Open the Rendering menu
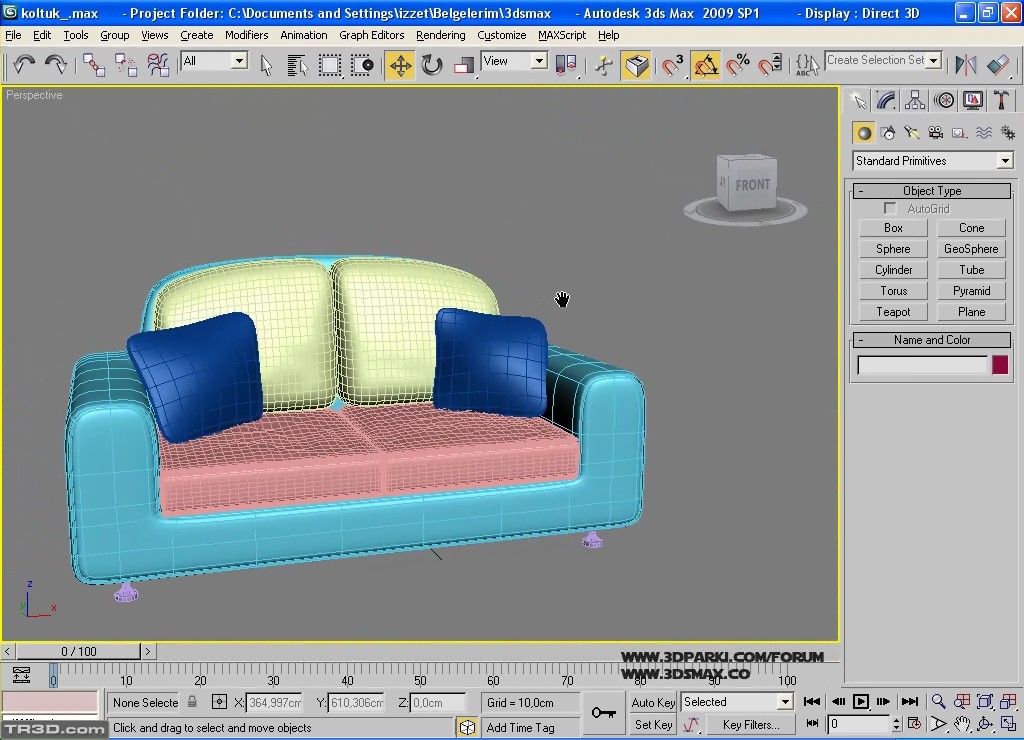The image size is (1024, 740). point(440,35)
